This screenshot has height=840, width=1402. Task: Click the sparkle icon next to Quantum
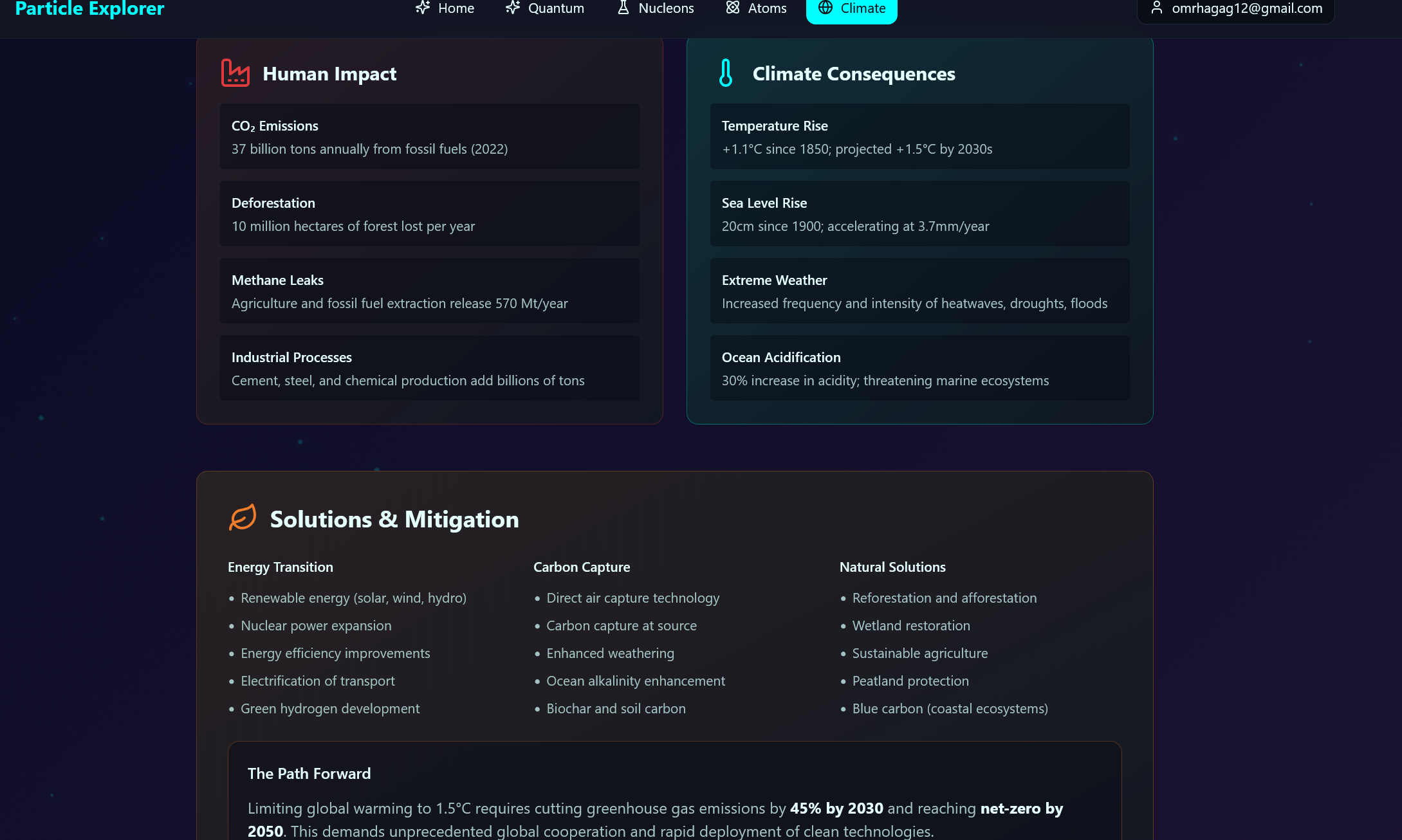point(513,8)
